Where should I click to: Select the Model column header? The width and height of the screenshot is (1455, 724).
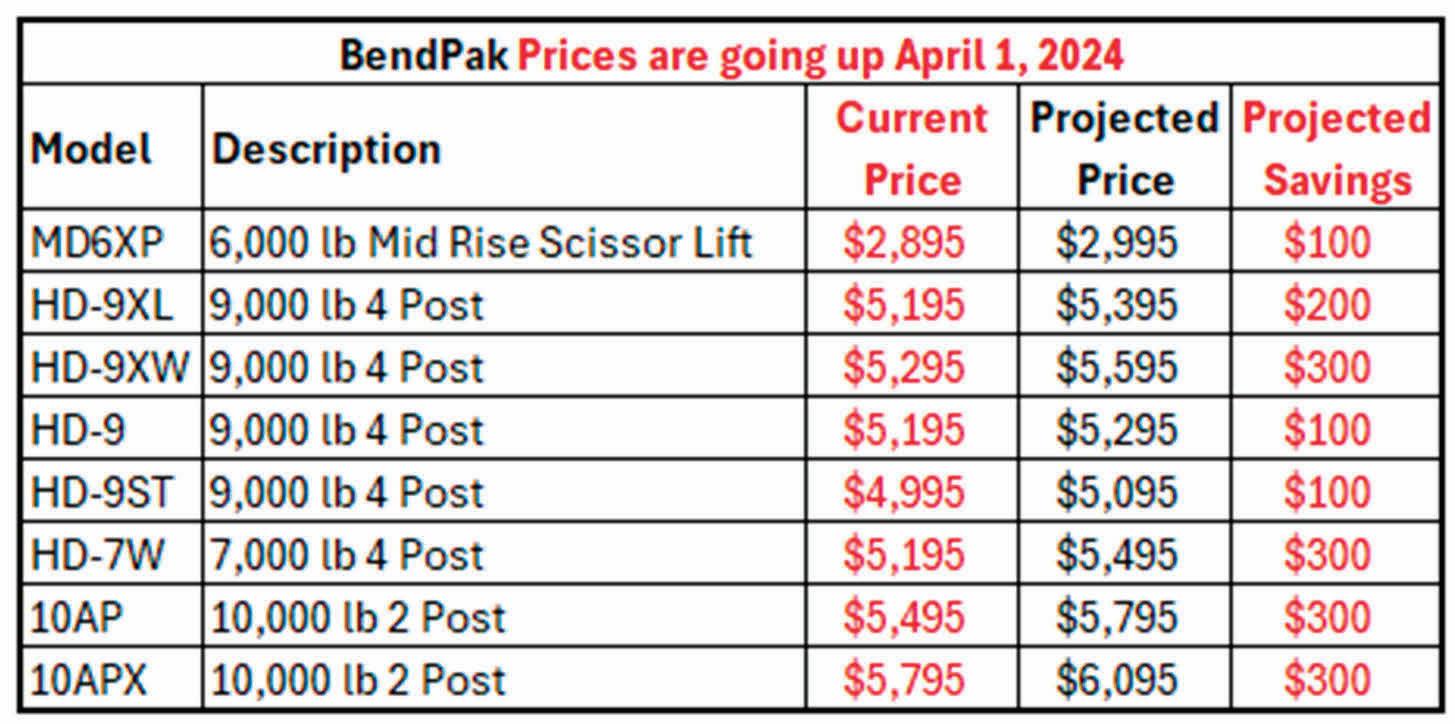(92, 150)
